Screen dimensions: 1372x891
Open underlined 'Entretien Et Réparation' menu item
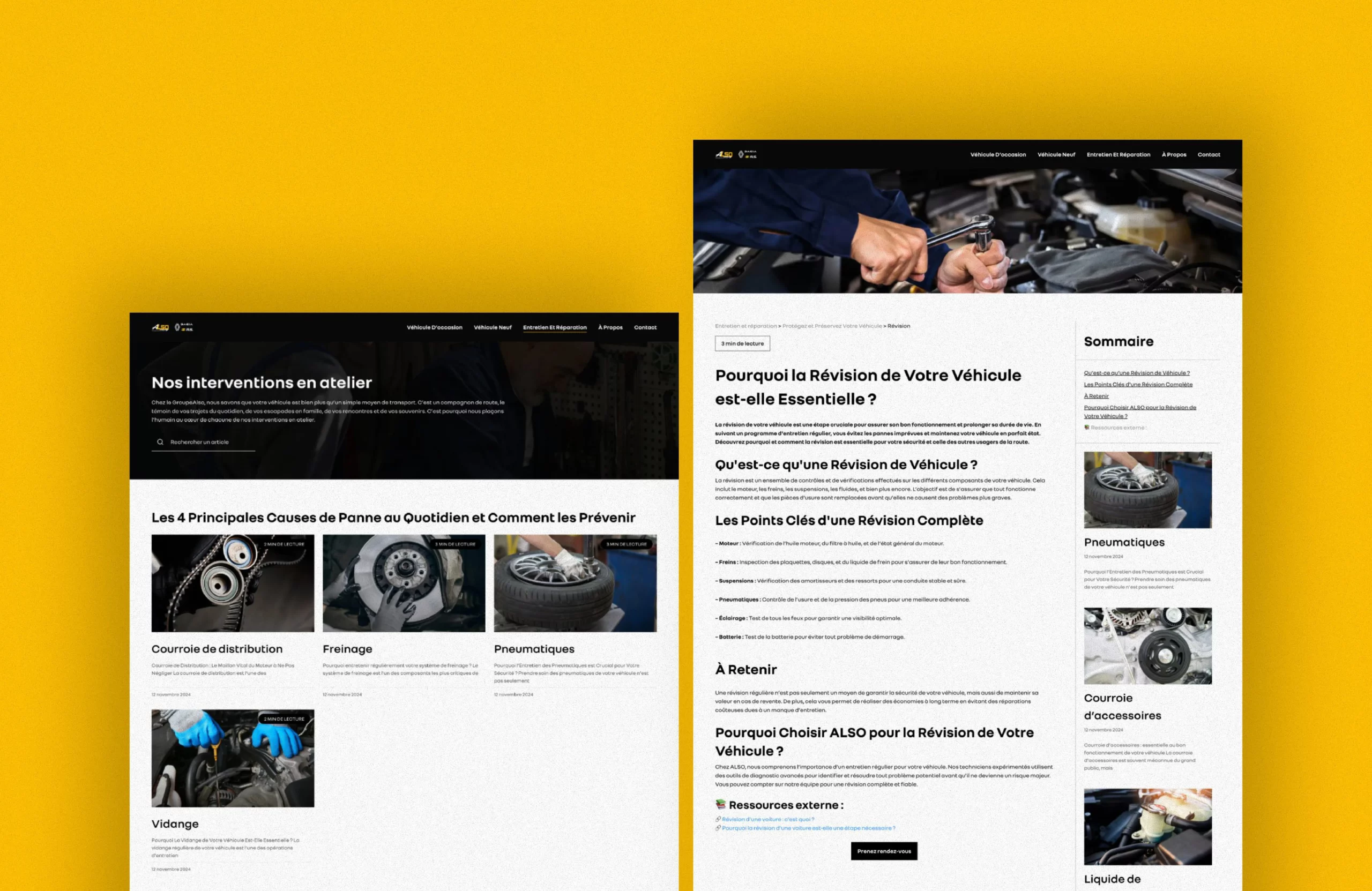pos(555,327)
